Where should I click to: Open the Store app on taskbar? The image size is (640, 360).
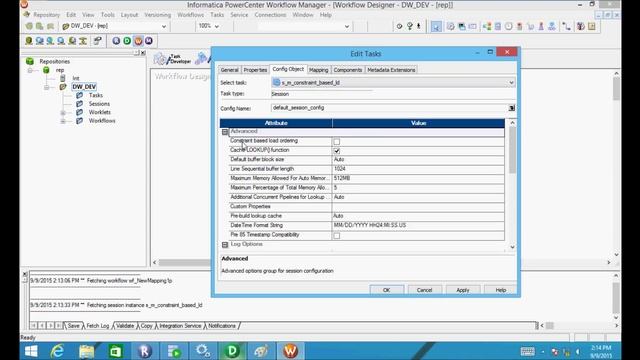pyautogui.click(x=116, y=351)
